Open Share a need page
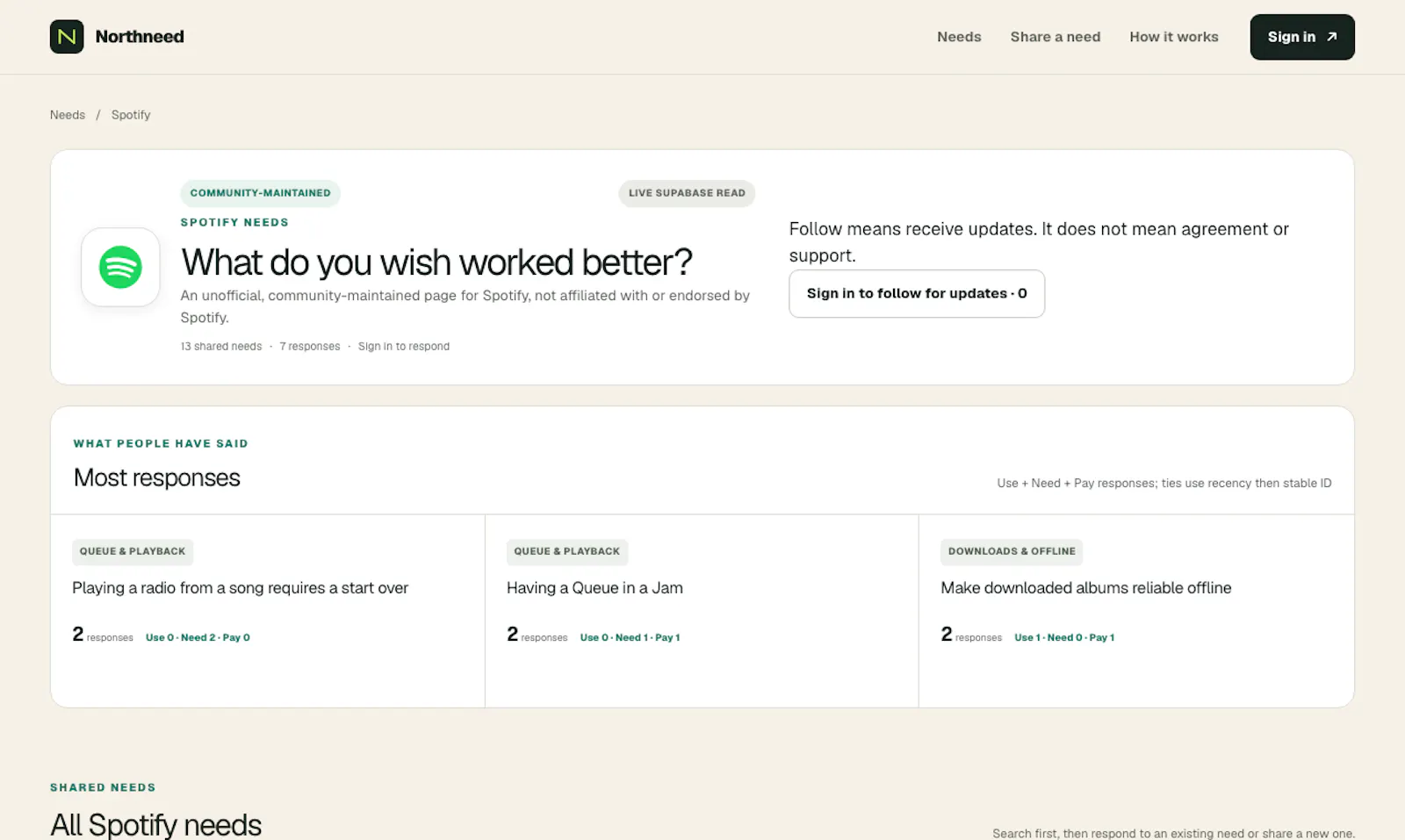1405x840 pixels. click(x=1055, y=37)
